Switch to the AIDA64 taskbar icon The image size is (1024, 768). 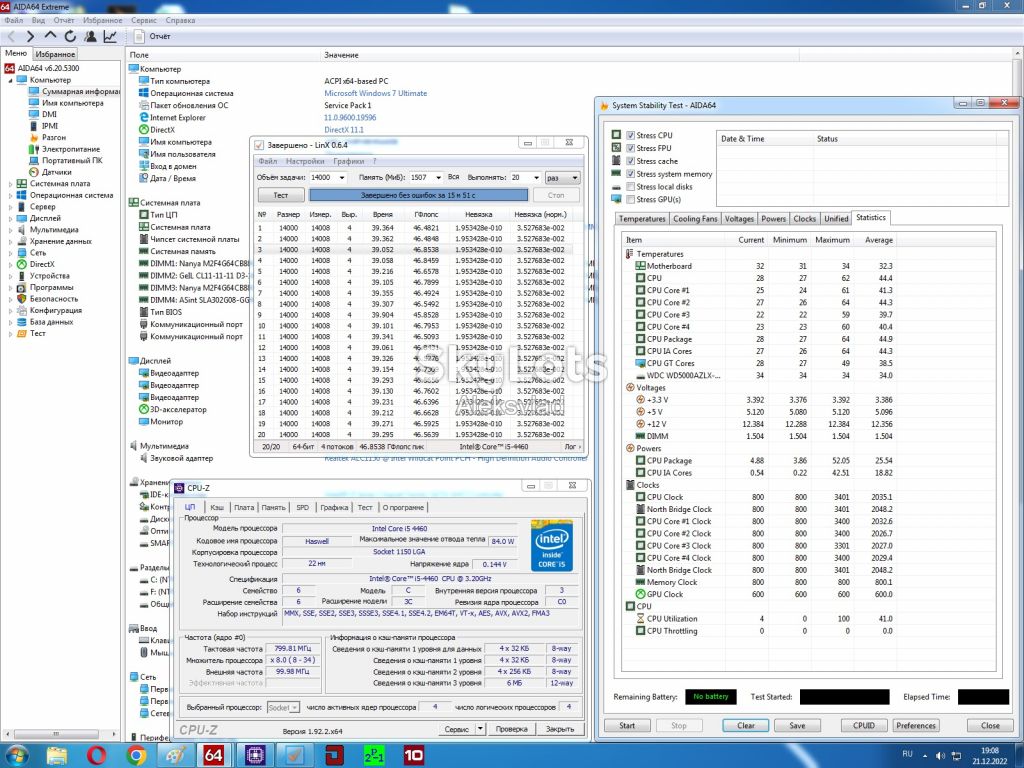click(214, 755)
